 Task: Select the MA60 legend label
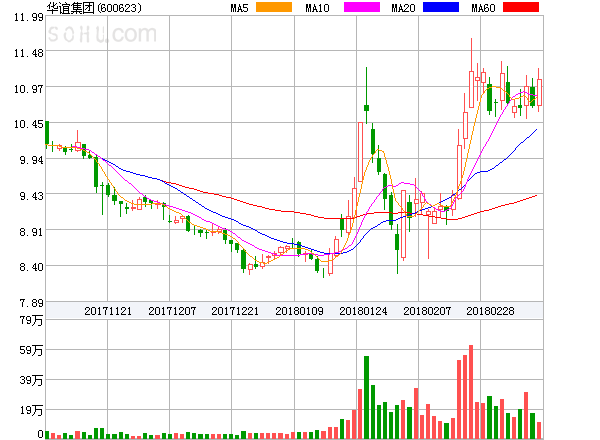pos(483,8)
